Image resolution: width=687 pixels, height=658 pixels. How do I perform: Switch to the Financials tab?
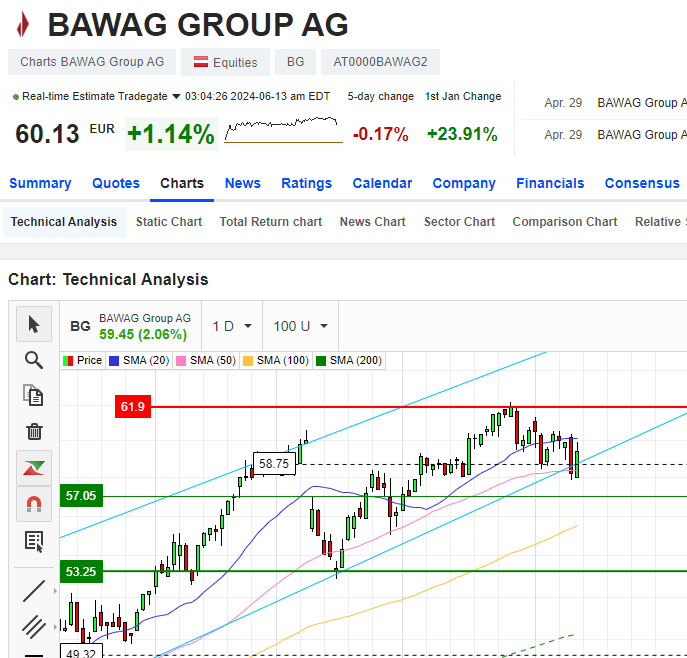click(550, 183)
